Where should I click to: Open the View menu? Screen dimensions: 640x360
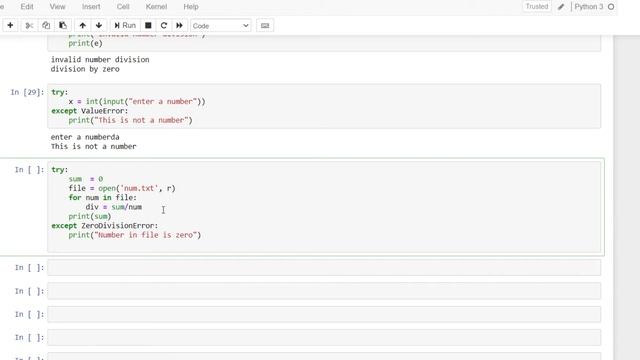(57, 7)
